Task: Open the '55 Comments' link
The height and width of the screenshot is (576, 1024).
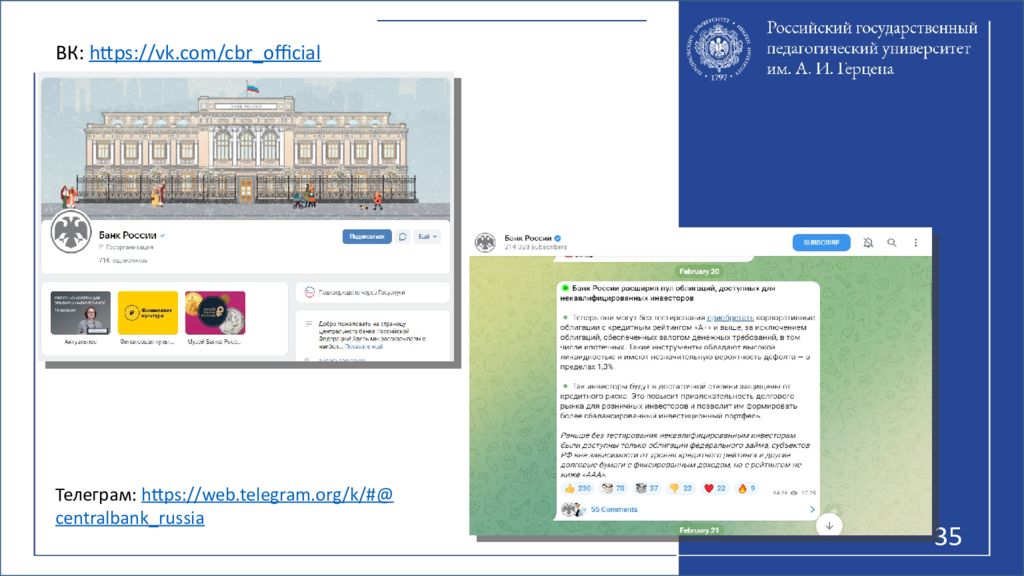Action: pos(614,509)
